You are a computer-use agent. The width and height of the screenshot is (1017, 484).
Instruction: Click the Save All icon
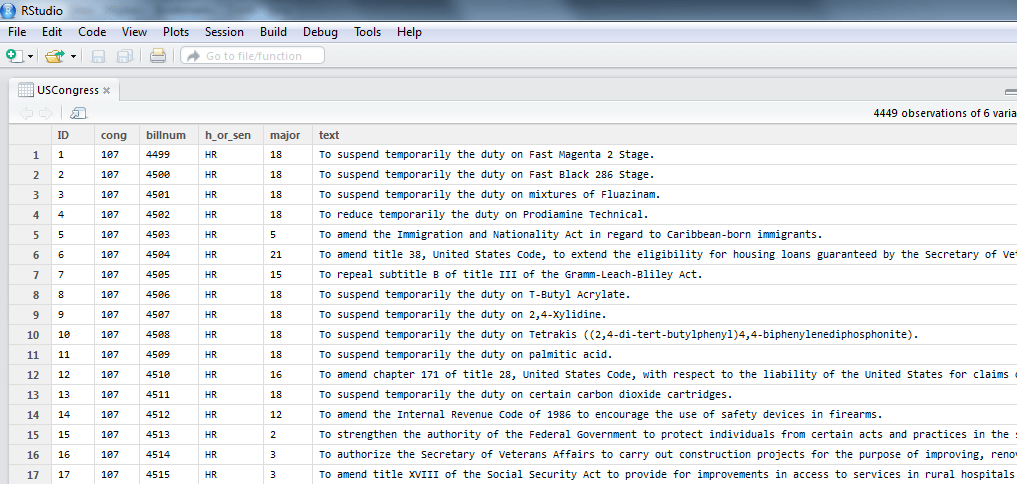tap(125, 56)
